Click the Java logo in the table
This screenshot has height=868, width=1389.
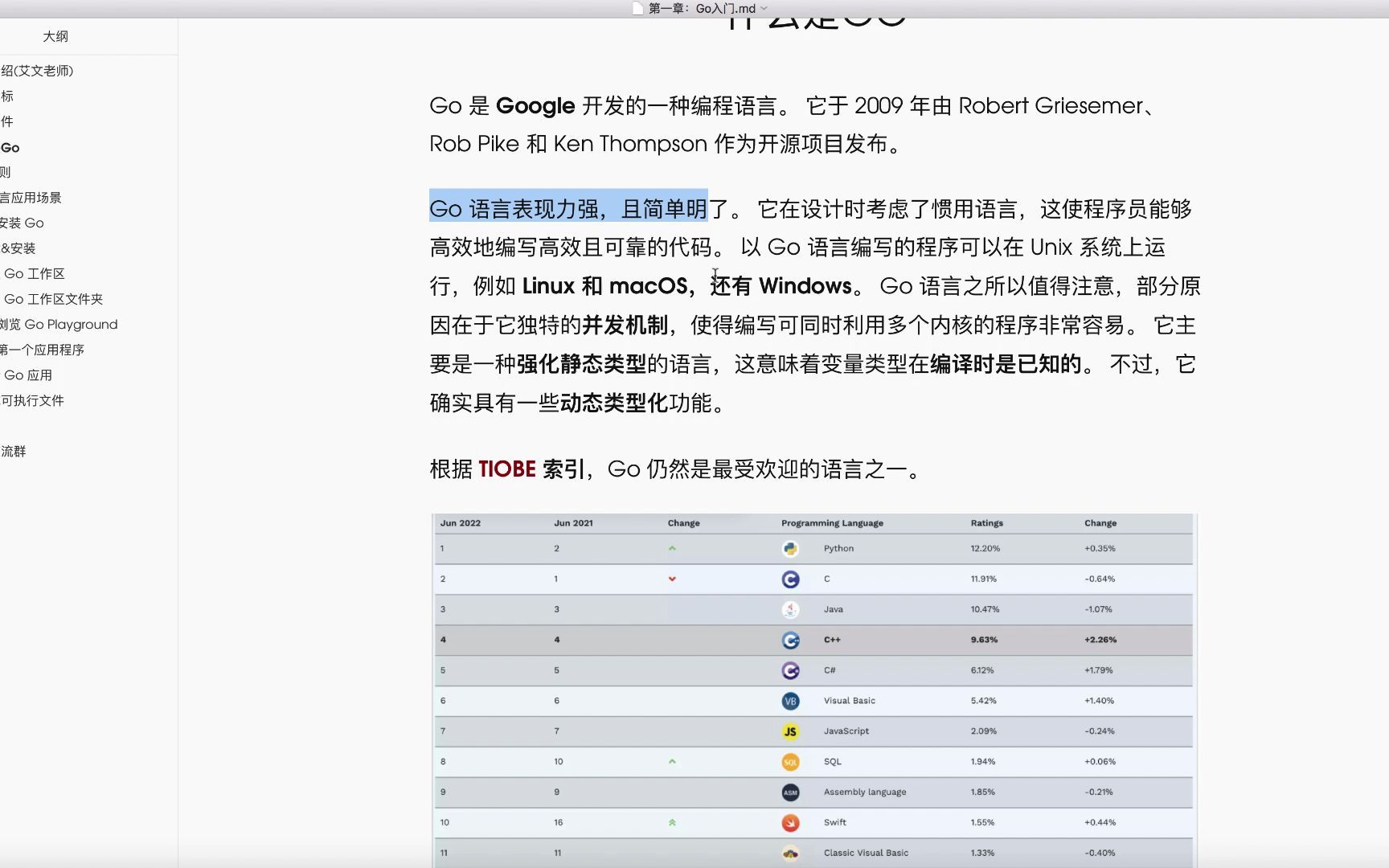(x=790, y=610)
